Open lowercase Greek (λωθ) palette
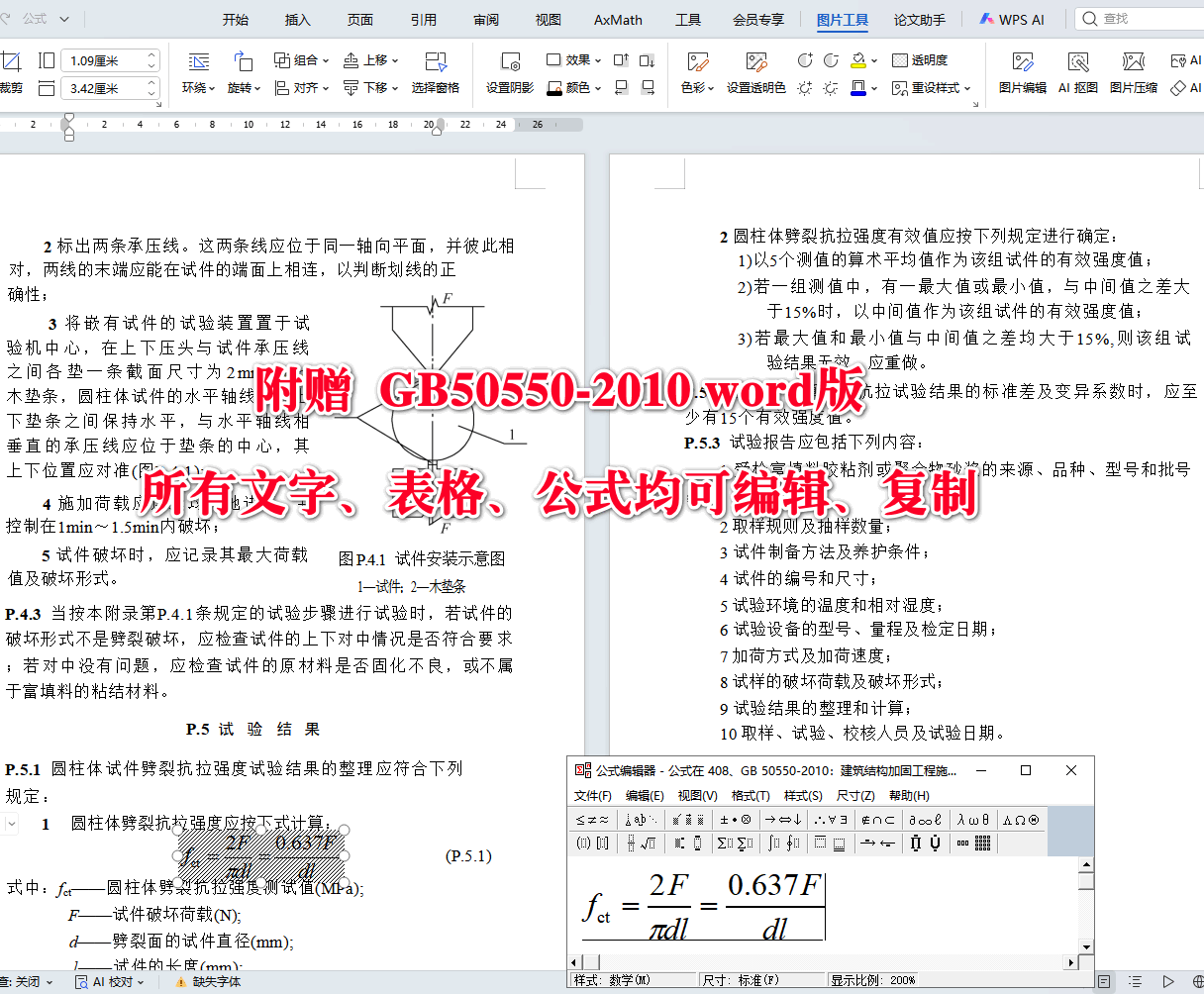This screenshot has height=994, width=1204. tap(973, 819)
